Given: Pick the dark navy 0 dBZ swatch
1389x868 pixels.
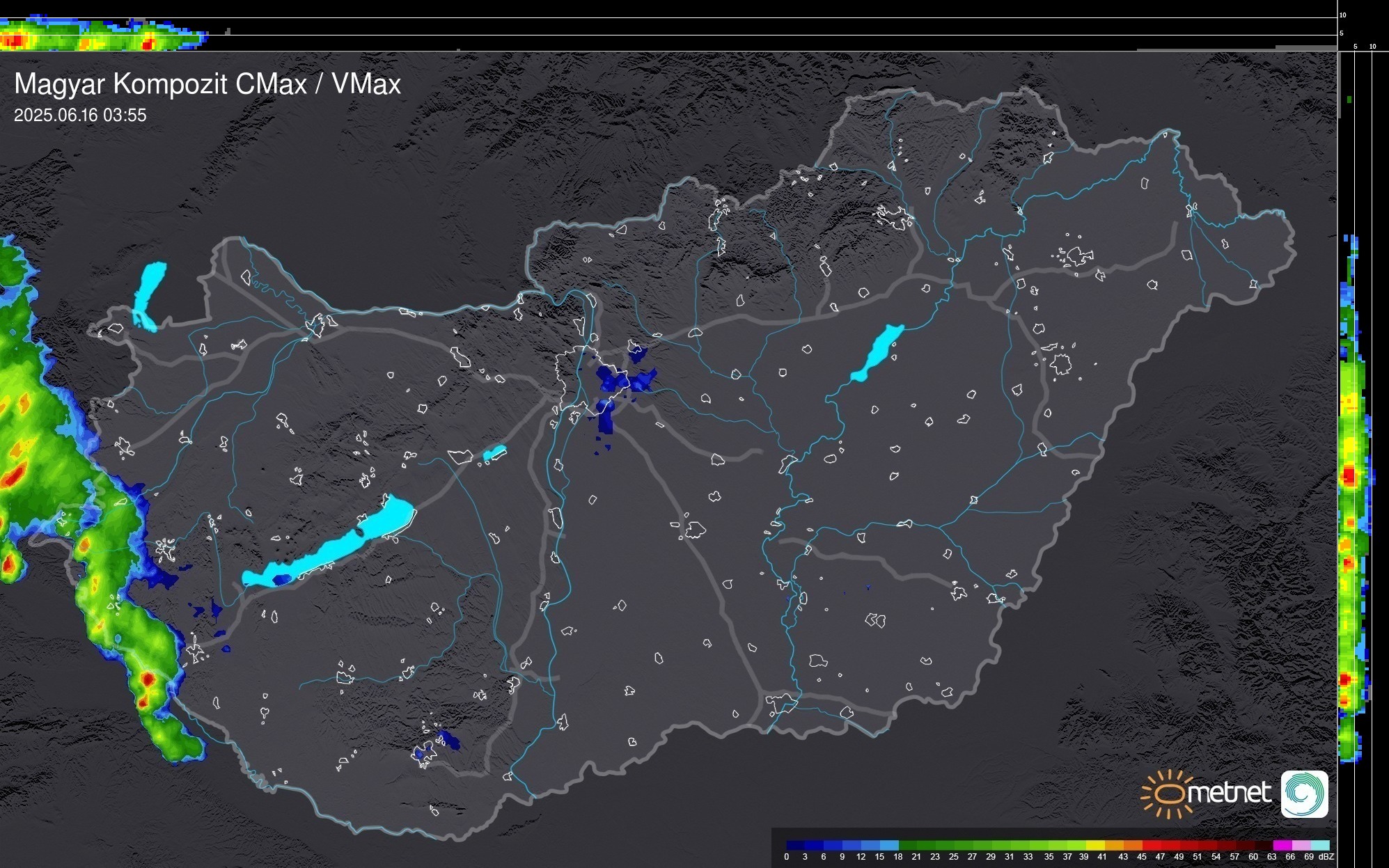Looking at the screenshot, I should (795, 845).
